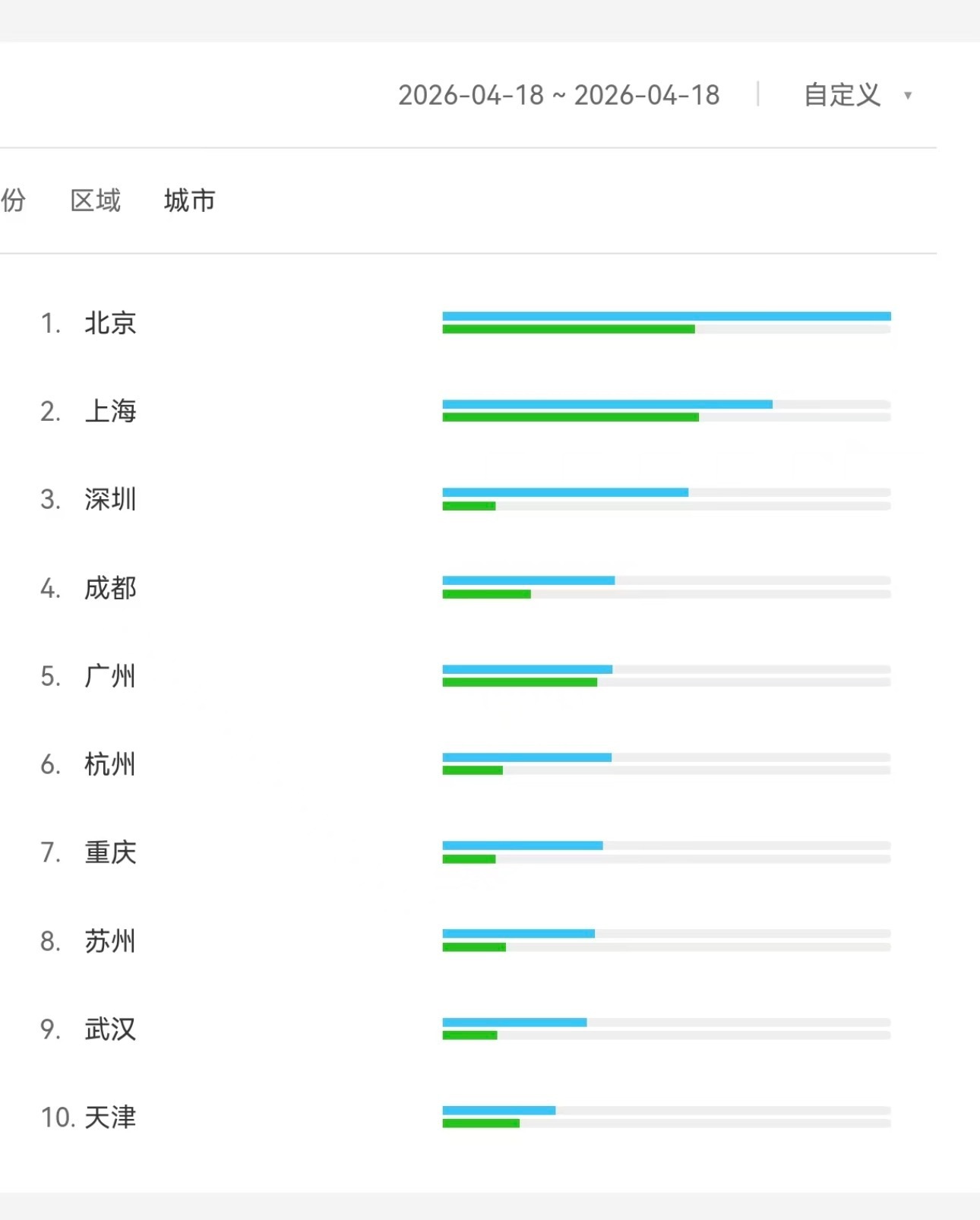Open the 苏州 entry
980x1220 pixels.
(x=111, y=941)
